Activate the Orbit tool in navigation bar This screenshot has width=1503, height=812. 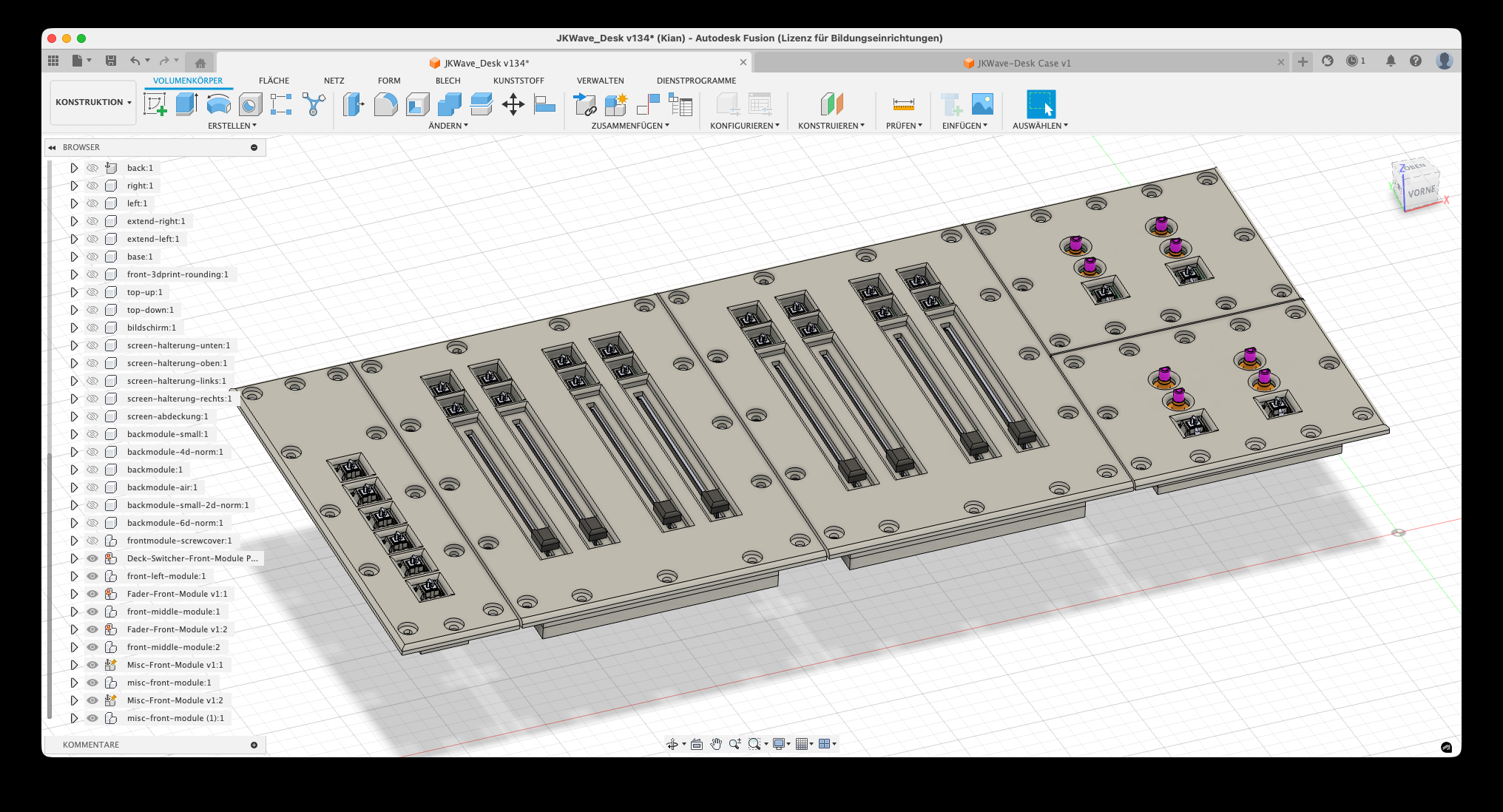click(x=672, y=744)
